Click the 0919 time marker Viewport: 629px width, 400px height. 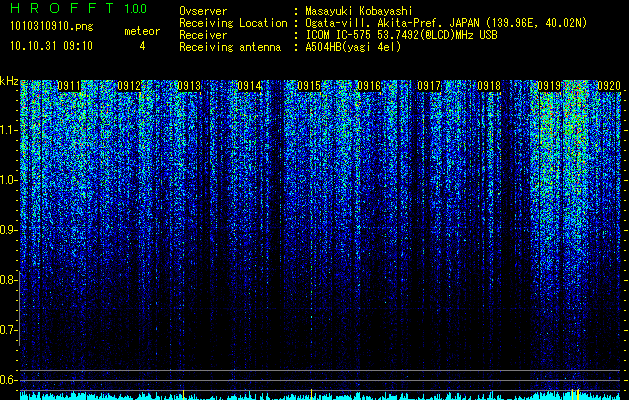click(549, 86)
